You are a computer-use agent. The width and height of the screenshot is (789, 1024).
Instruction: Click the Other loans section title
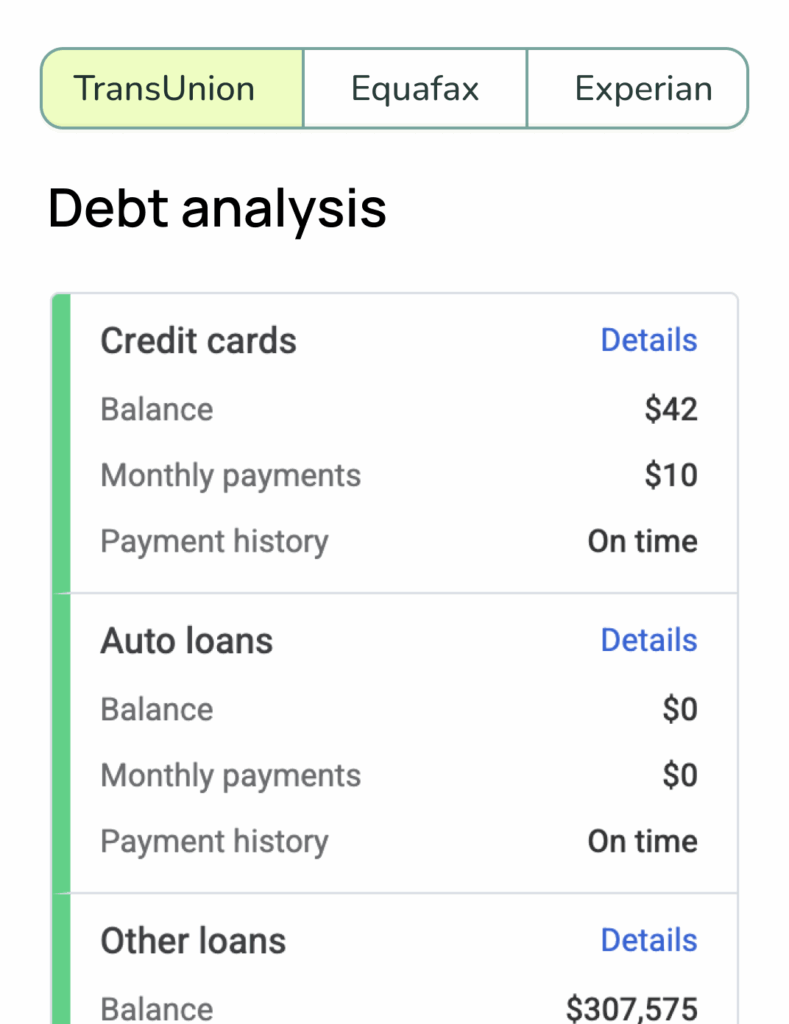(x=193, y=941)
